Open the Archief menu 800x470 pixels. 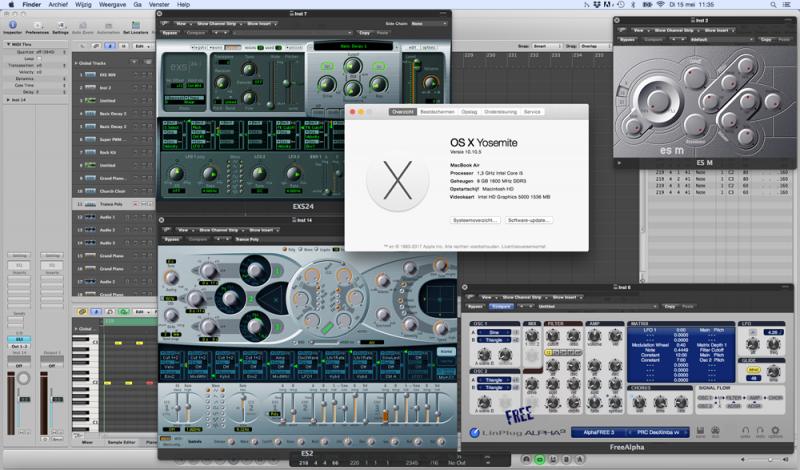pyautogui.click(x=58, y=5)
